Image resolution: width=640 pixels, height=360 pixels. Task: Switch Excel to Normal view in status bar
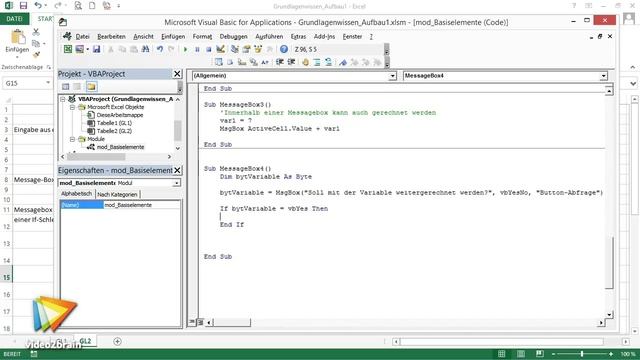[502, 354]
